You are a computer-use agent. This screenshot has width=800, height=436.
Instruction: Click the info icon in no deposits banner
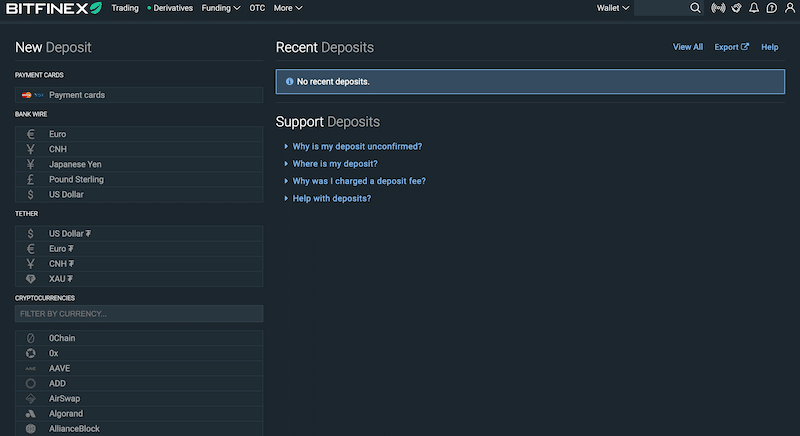click(289, 82)
